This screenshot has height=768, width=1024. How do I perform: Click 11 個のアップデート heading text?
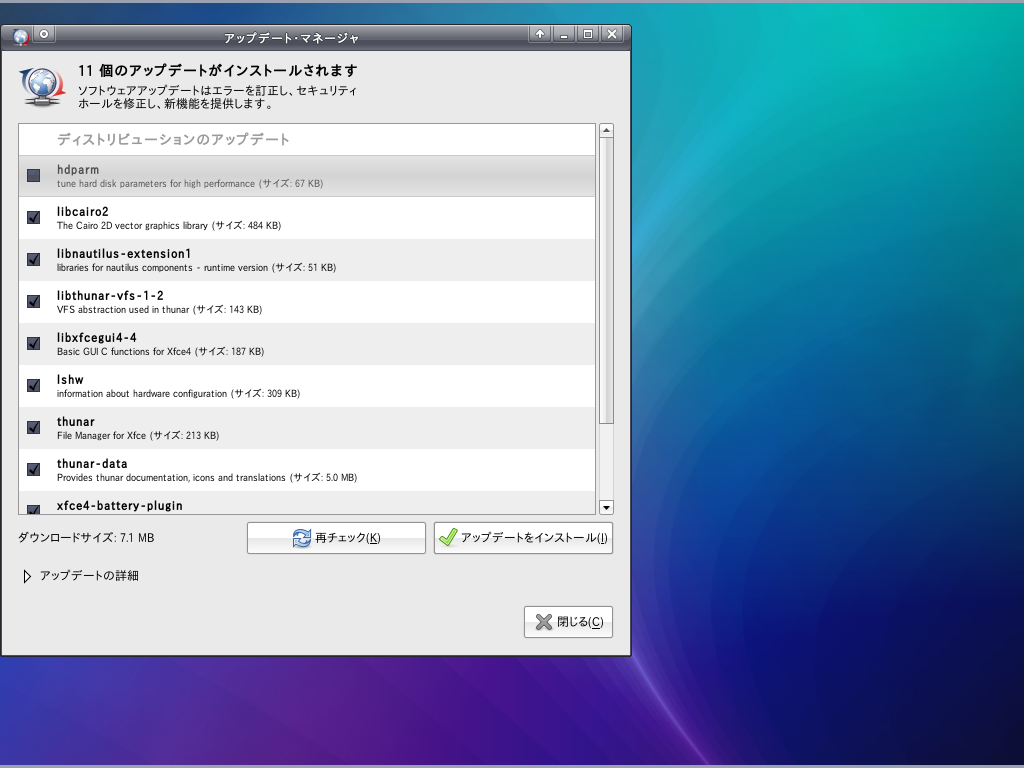(x=218, y=71)
